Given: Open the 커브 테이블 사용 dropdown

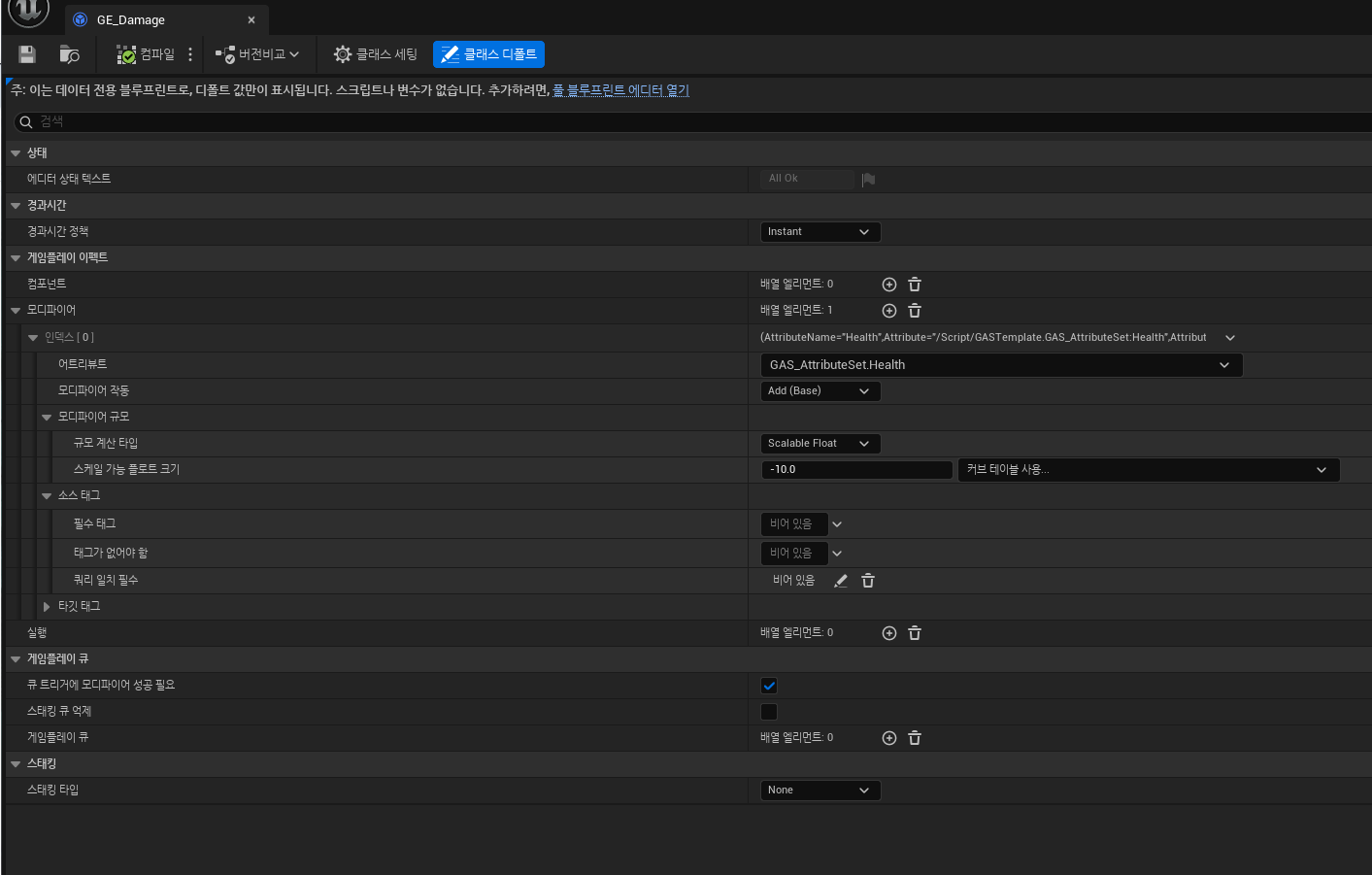Looking at the screenshot, I should [1149, 470].
